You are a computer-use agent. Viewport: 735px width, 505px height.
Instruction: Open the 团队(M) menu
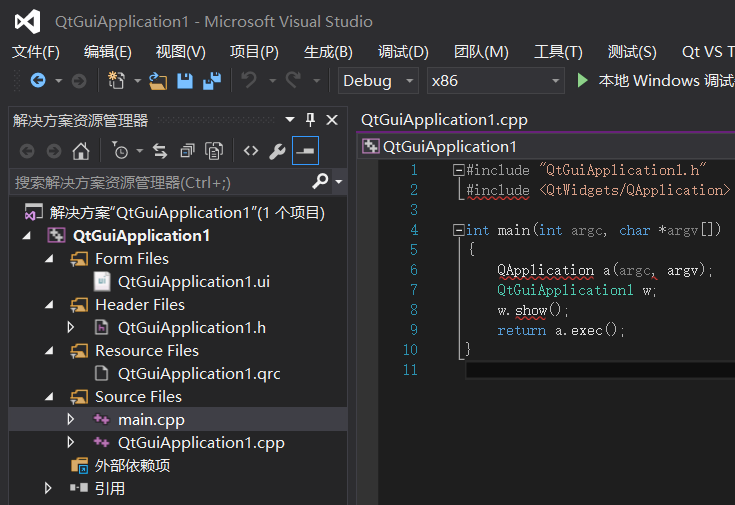click(x=481, y=52)
